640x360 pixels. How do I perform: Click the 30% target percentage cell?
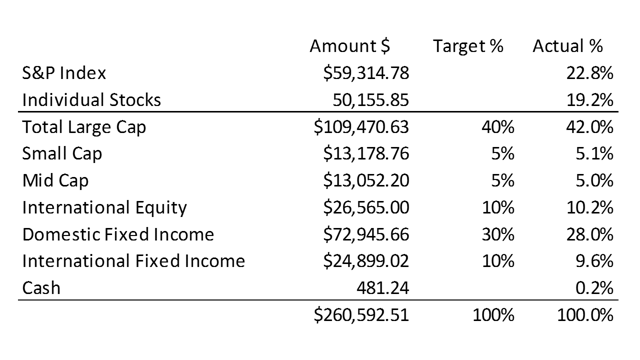coord(498,235)
